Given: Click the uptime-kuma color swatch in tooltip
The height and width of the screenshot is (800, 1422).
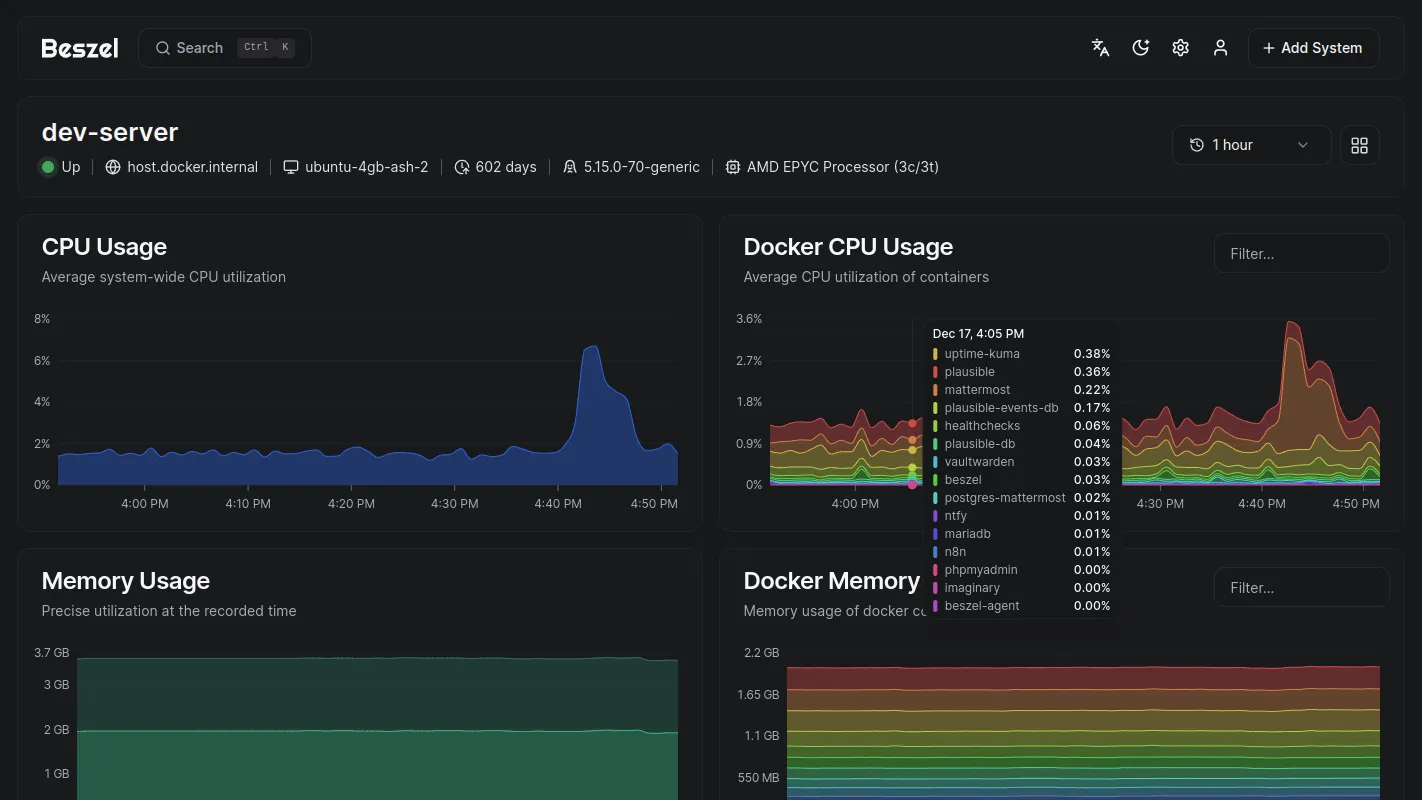Looking at the screenshot, I should coord(935,354).
